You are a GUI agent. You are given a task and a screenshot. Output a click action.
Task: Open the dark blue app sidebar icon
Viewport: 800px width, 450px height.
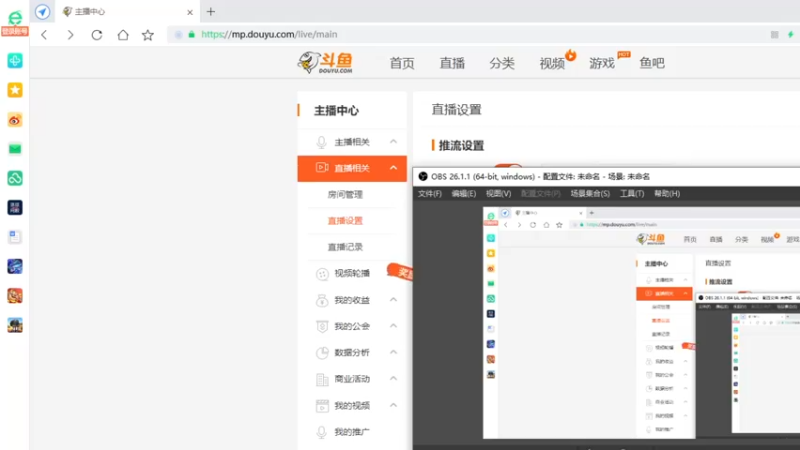pyautogui.click(x=15, y=208)
